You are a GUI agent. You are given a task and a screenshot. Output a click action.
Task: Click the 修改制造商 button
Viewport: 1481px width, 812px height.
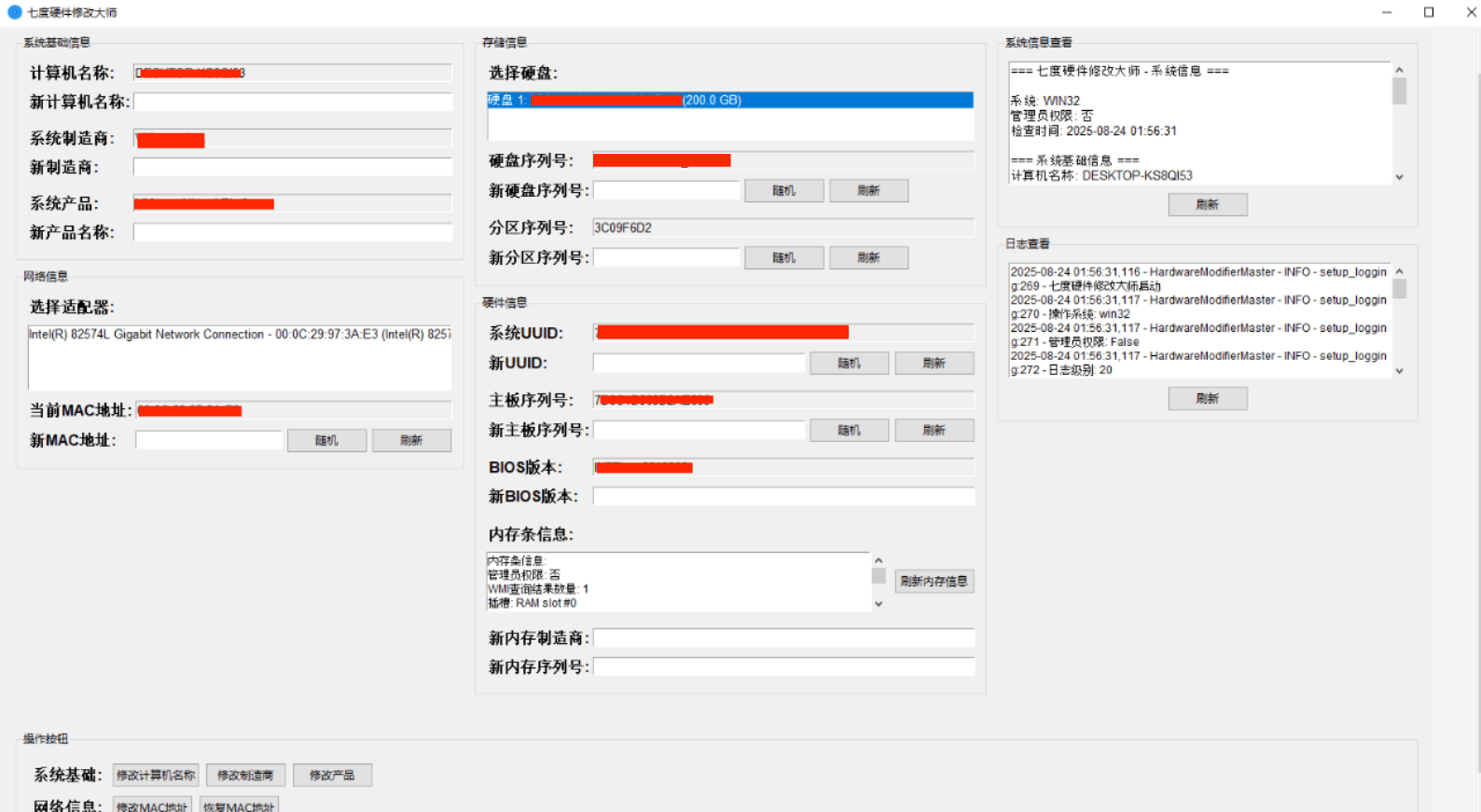click(x=245, y=775)
